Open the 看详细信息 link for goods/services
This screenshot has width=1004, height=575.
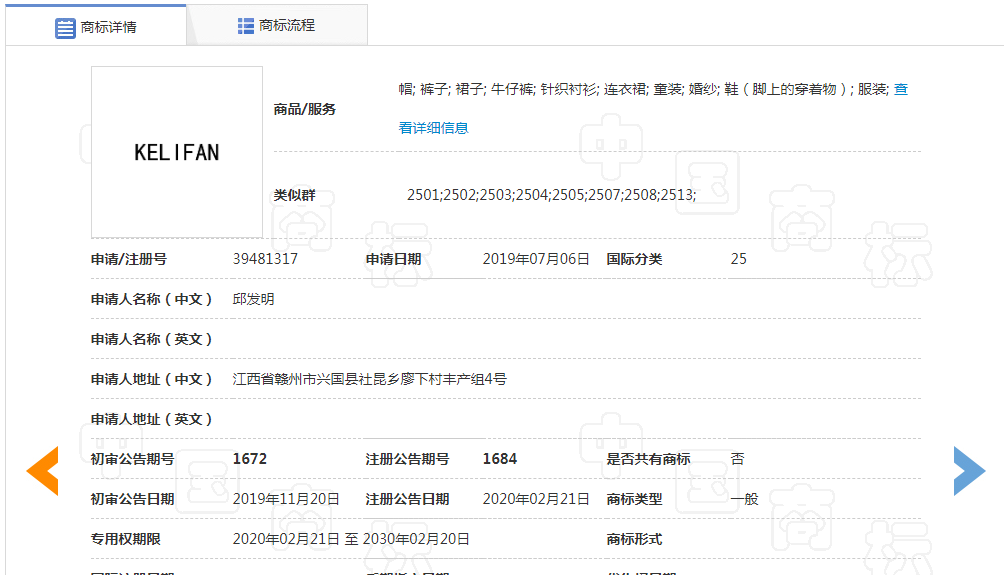[x=433, y=128]
